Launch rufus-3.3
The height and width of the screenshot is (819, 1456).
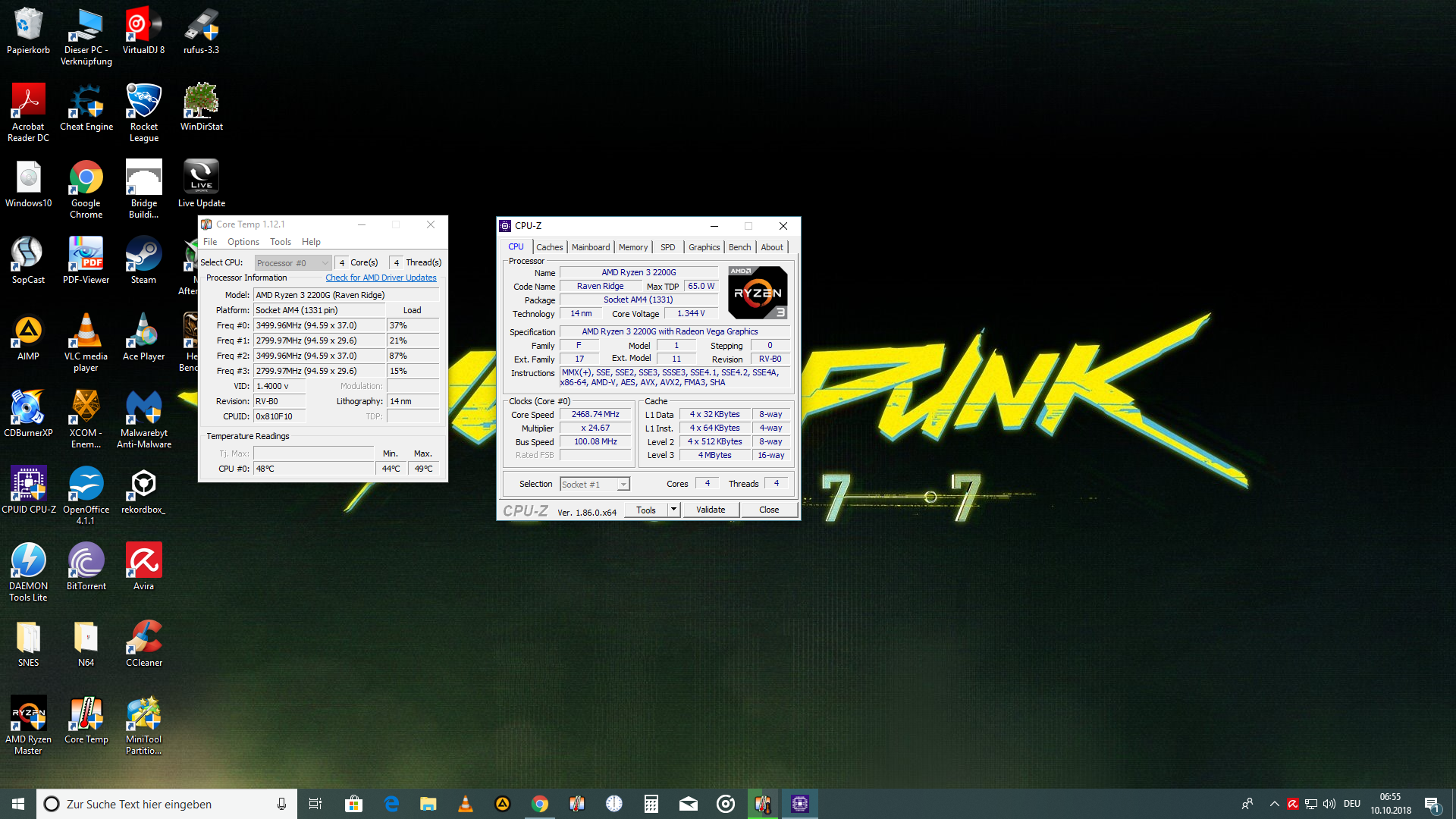200,27
